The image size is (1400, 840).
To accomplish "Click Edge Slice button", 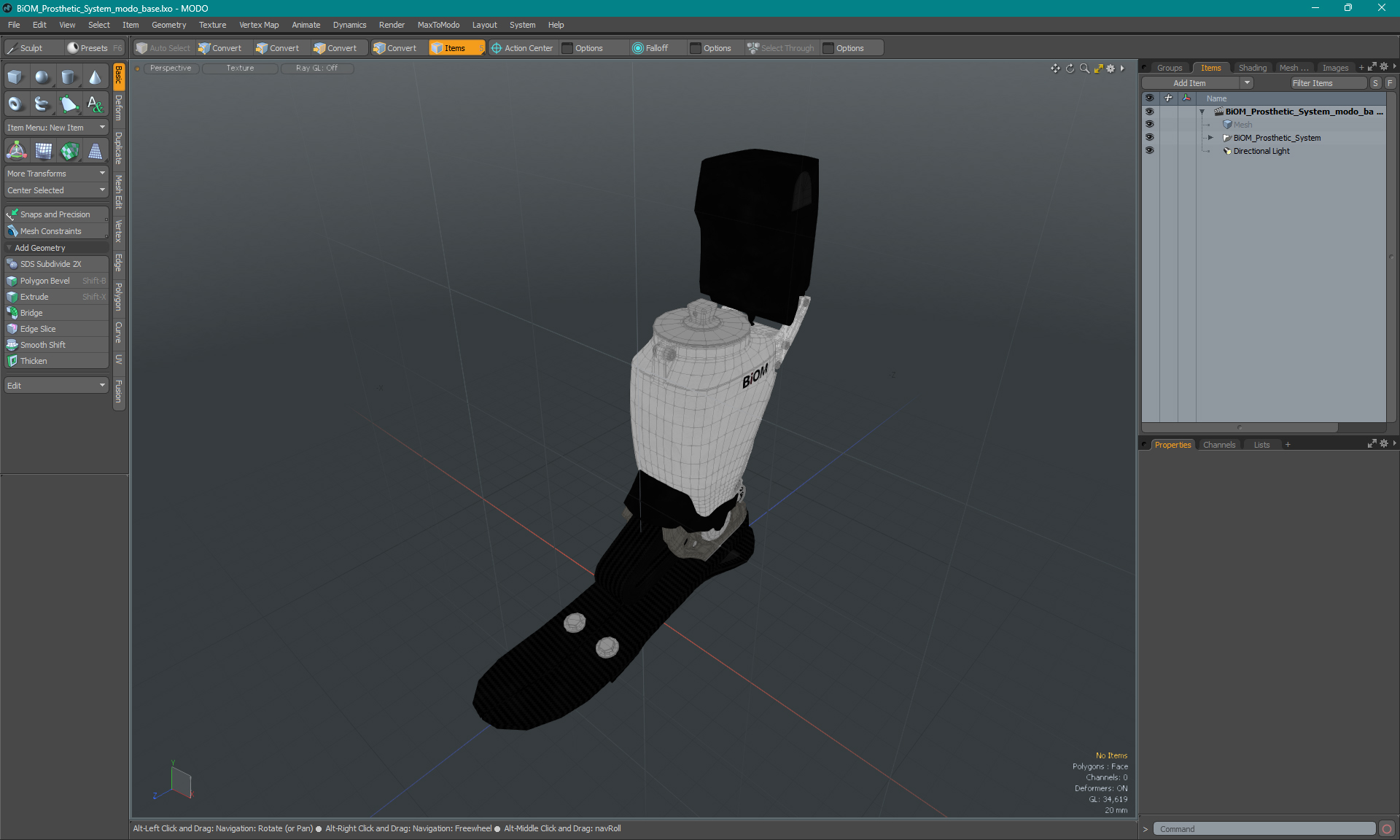I will pyautogui.click(x=56, y=329).
